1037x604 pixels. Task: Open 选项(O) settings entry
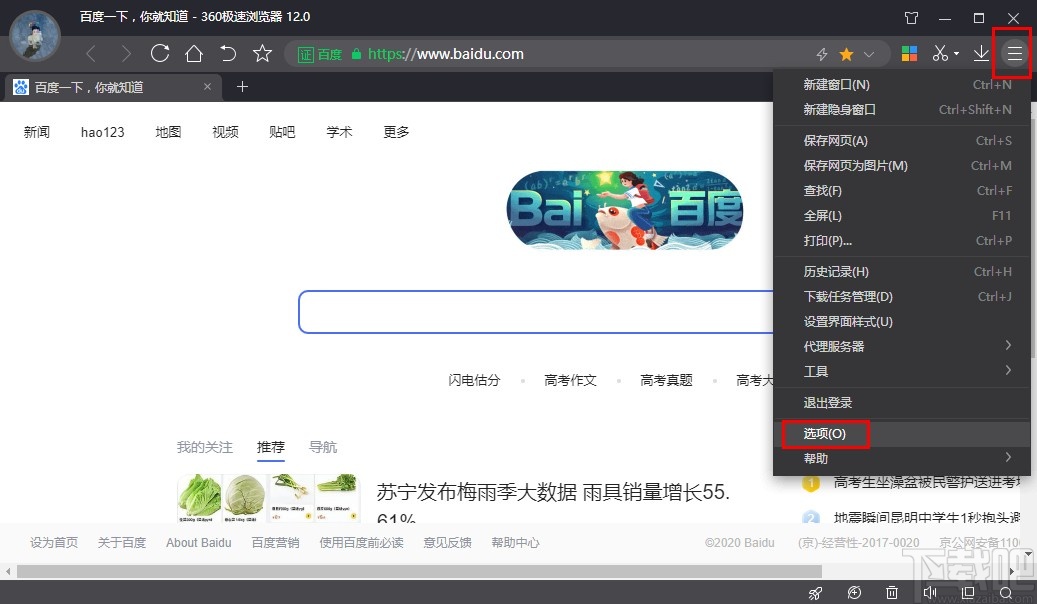pos(902,434)
